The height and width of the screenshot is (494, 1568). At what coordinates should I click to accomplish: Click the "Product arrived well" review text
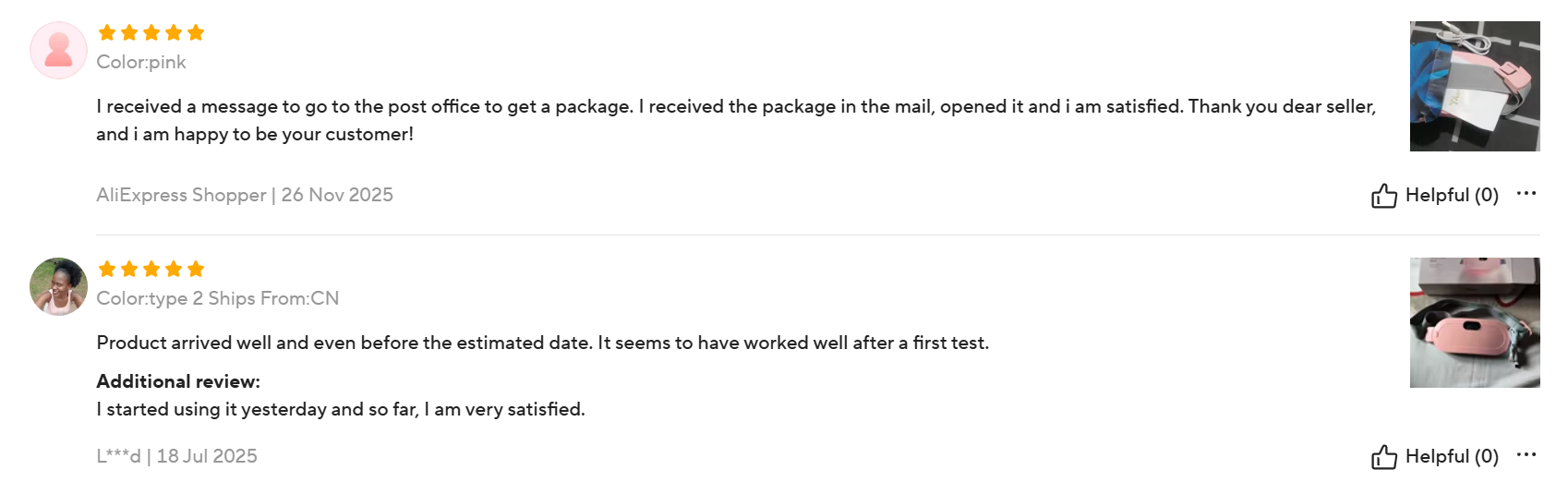[542, 343]
